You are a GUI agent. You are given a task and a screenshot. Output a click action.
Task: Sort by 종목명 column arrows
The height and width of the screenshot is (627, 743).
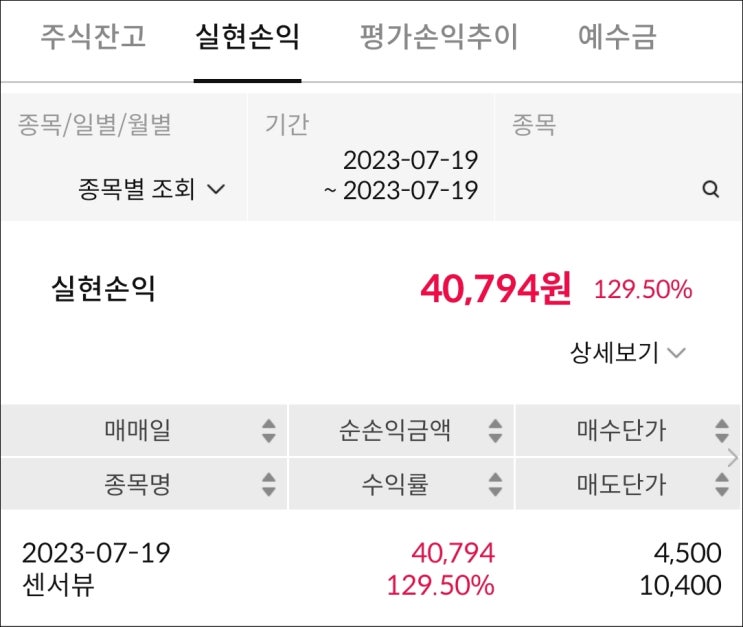pos(268,485)
